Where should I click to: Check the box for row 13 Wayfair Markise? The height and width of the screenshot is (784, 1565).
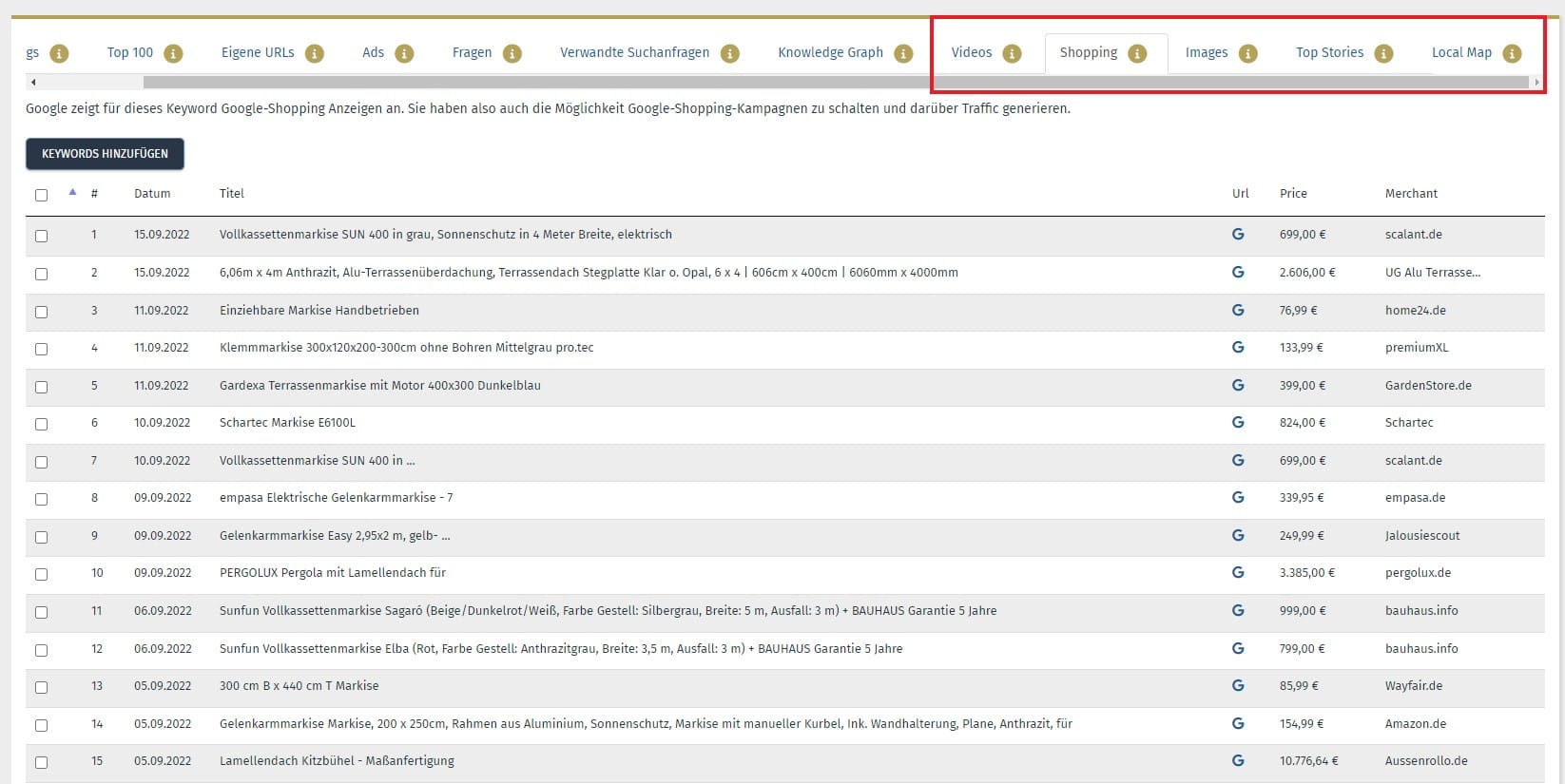pos(41,687)
